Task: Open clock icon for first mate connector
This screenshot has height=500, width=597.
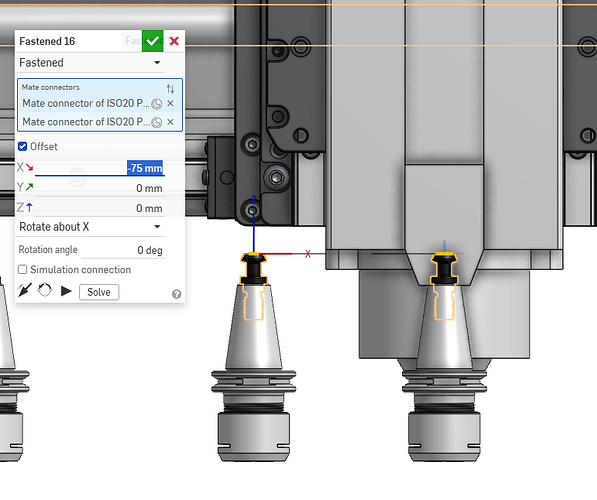Action: (x=156, y=104)
